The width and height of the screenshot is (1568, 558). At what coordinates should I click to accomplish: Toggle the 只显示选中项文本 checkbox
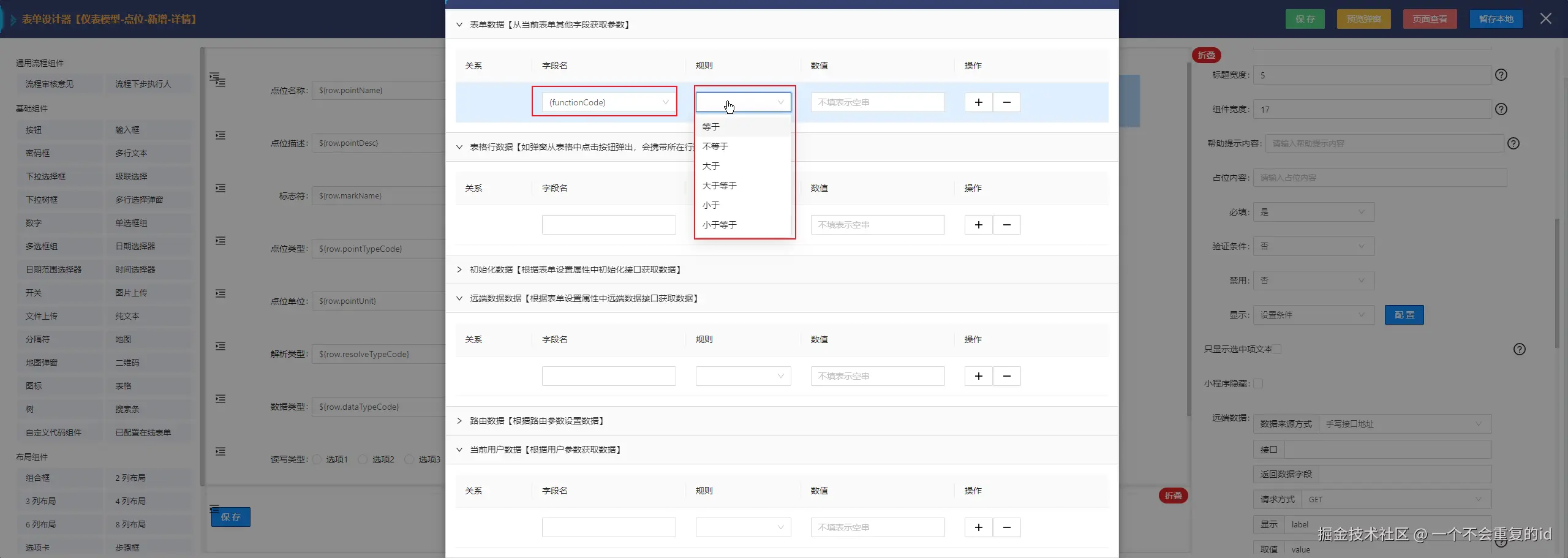point(1277,349)
